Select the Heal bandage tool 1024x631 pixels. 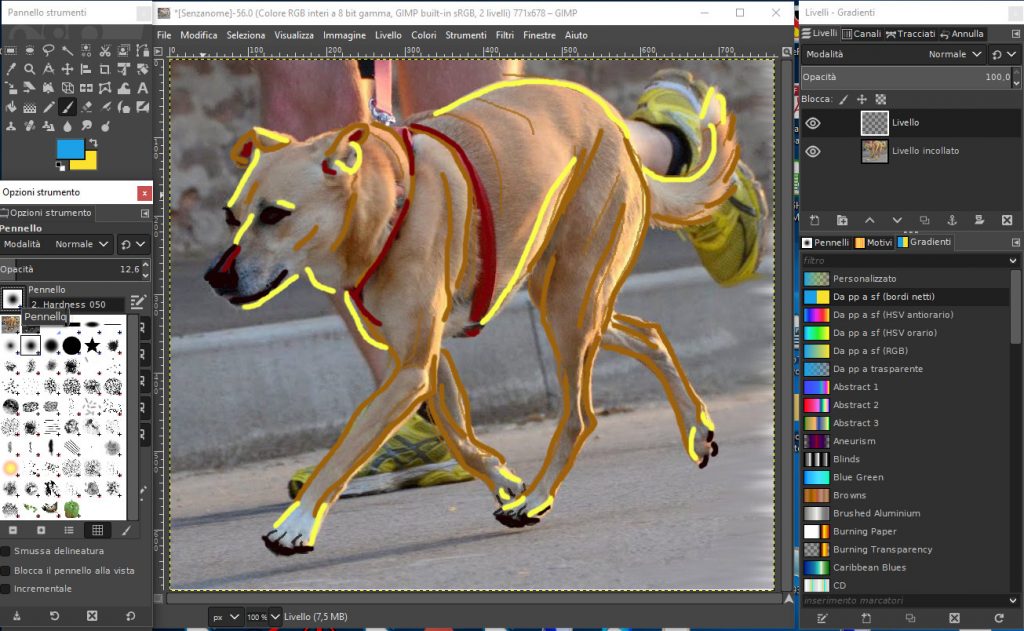pyautogui.click(x=29, y=126)
